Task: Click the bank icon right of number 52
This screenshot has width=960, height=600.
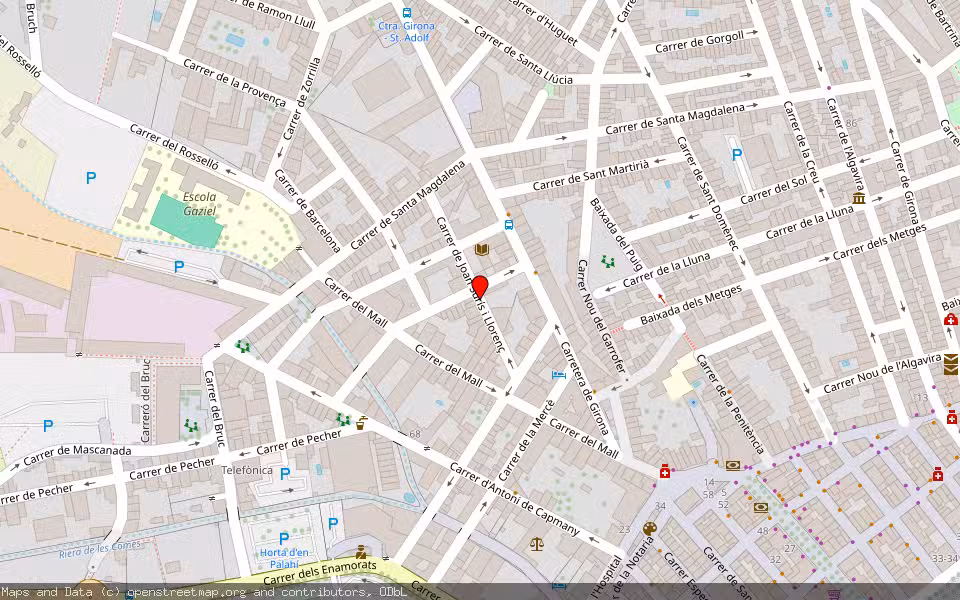Action: coord(760,508)
